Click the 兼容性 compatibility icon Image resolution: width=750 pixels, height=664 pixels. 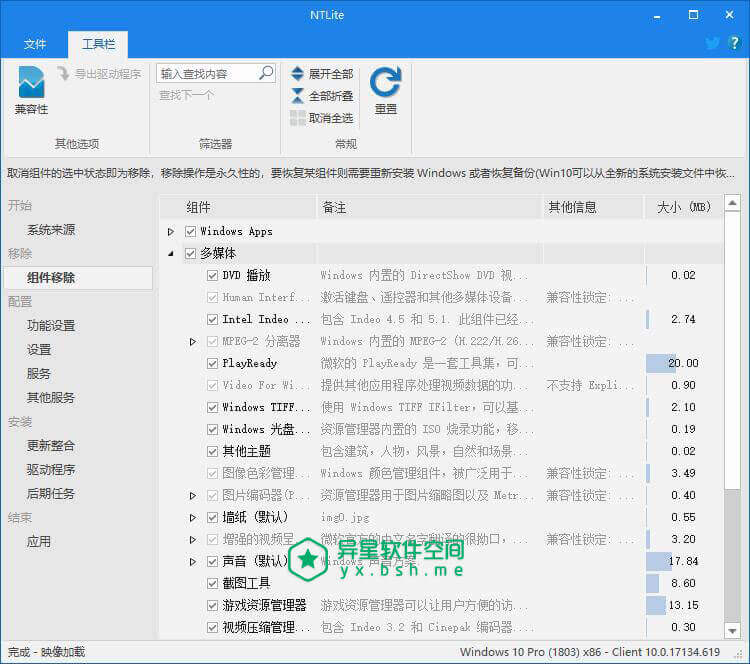pyautogui.click(x=31, y=82)
